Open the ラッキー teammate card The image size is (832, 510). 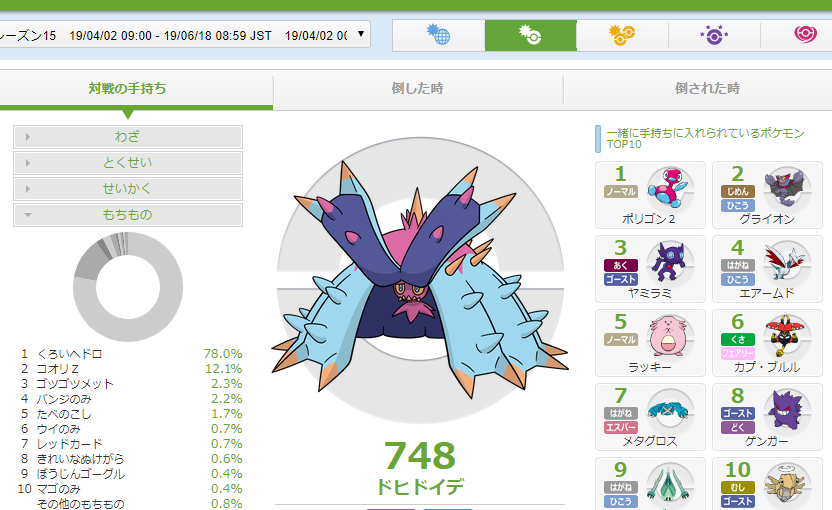(651, 343)
